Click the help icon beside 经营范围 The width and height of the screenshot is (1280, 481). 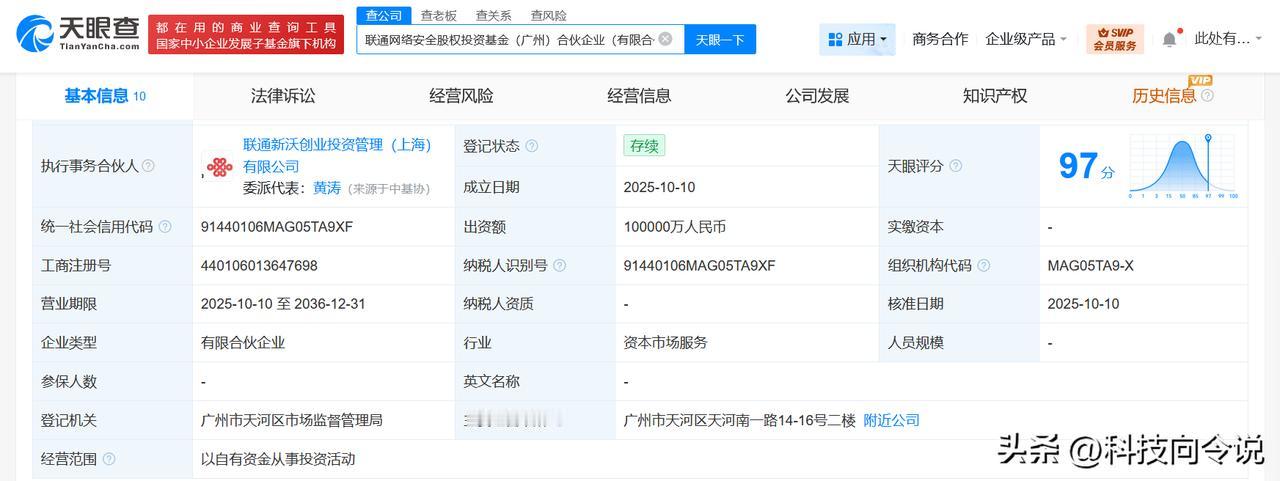pyautogui.click(x=109, y=459)
